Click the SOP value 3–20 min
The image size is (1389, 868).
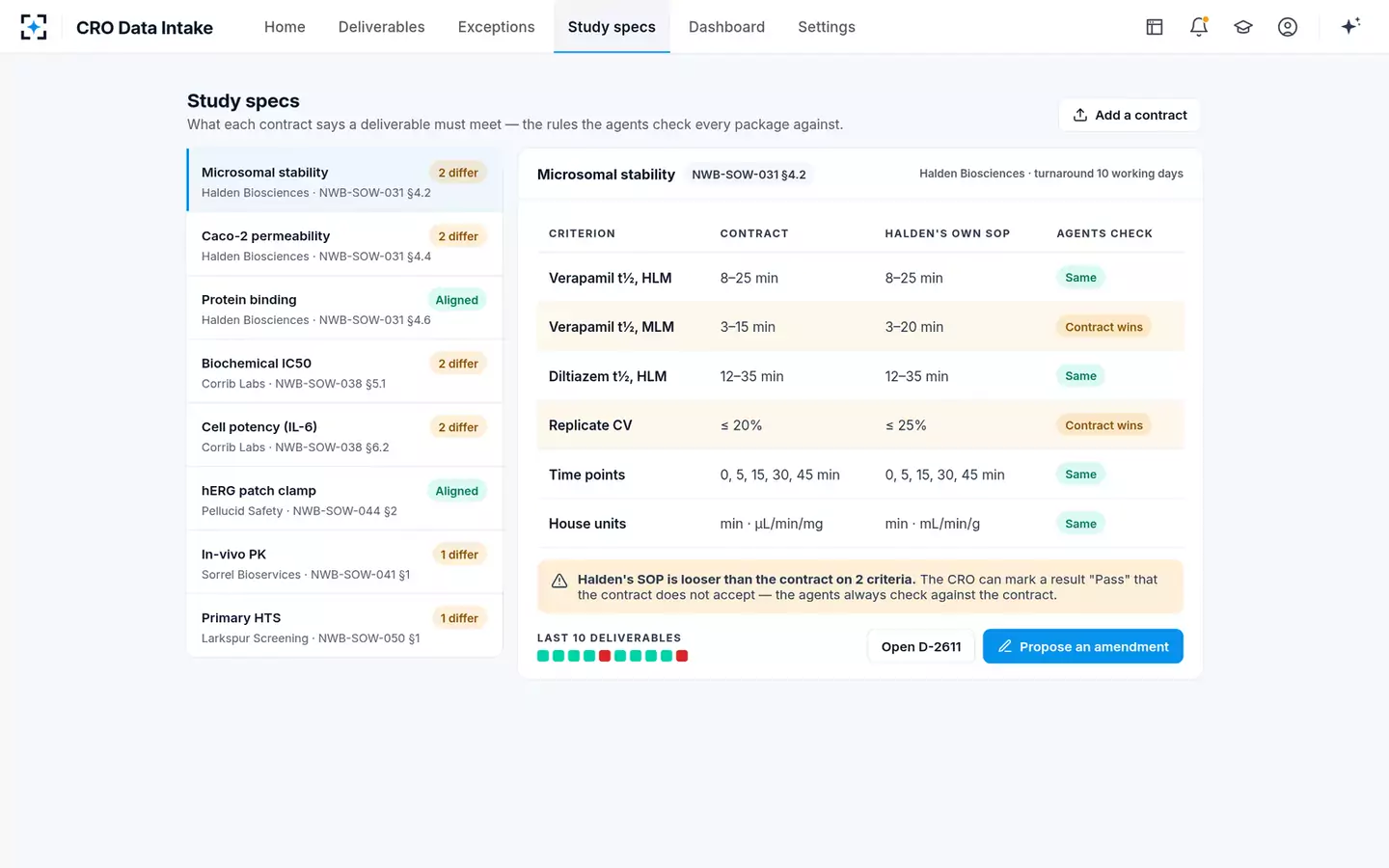[x=914, y=327]
